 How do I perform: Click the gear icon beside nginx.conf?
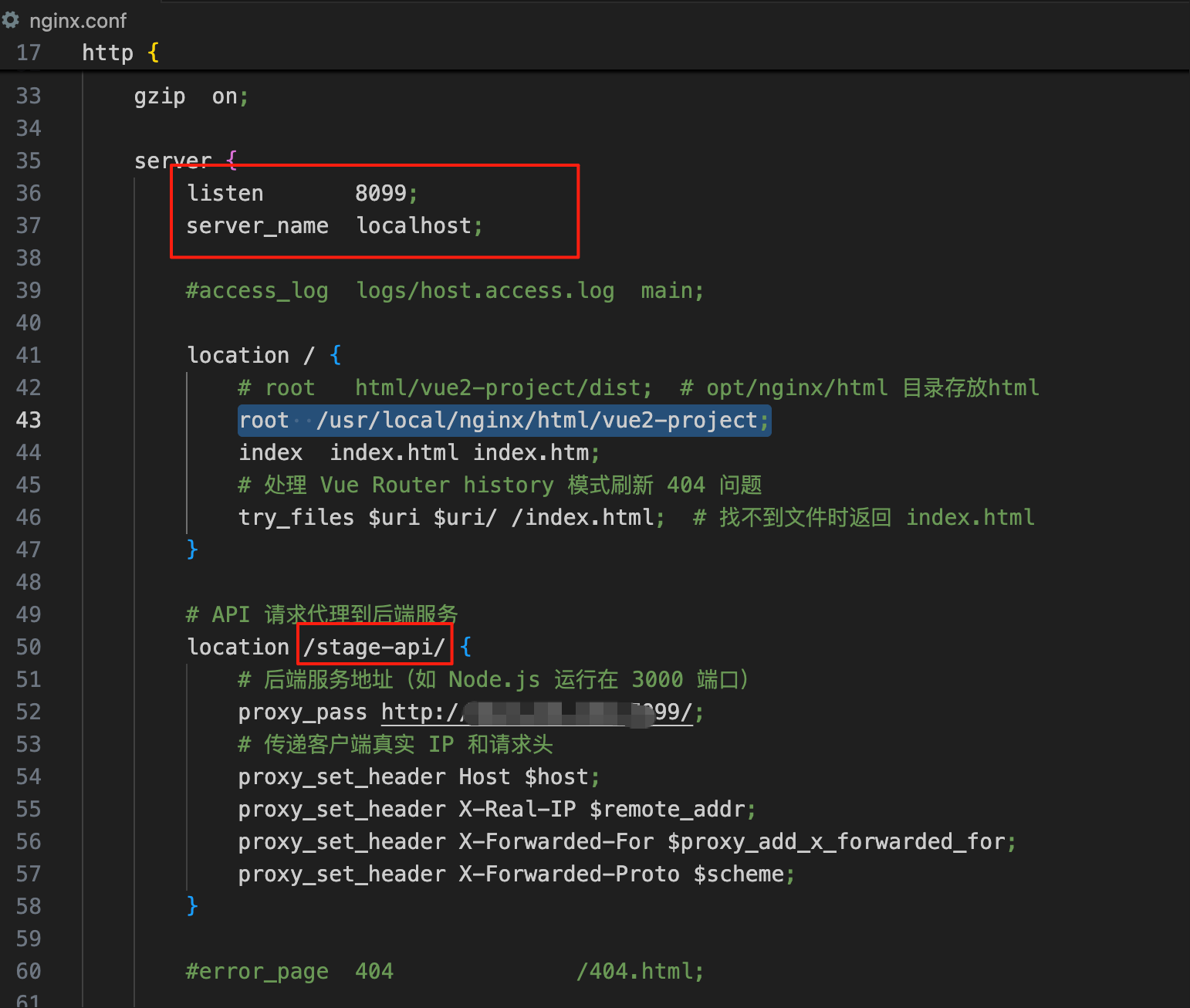[x=11, y=20]
